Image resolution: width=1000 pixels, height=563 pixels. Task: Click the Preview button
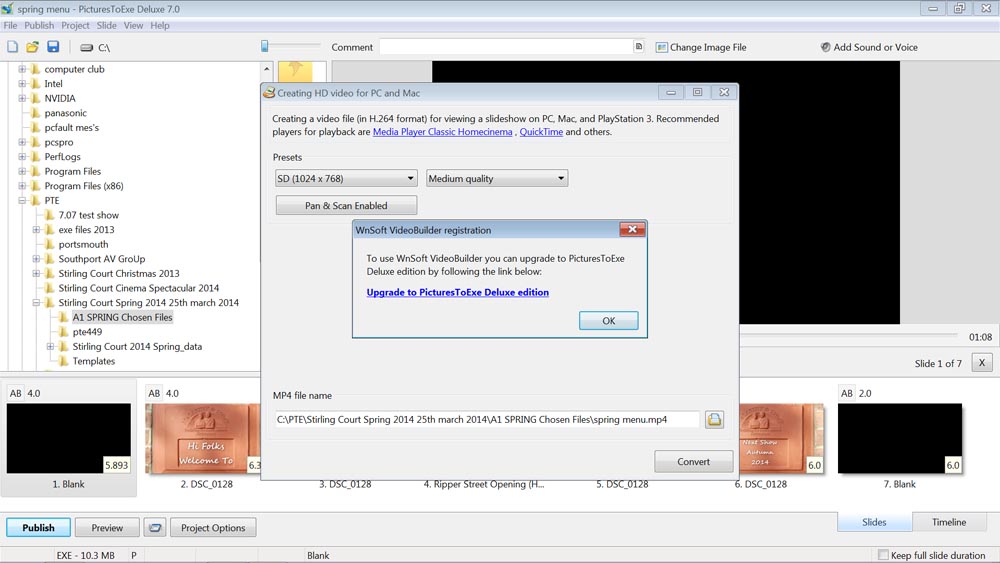pyautogui.click(x=107, y=527)
